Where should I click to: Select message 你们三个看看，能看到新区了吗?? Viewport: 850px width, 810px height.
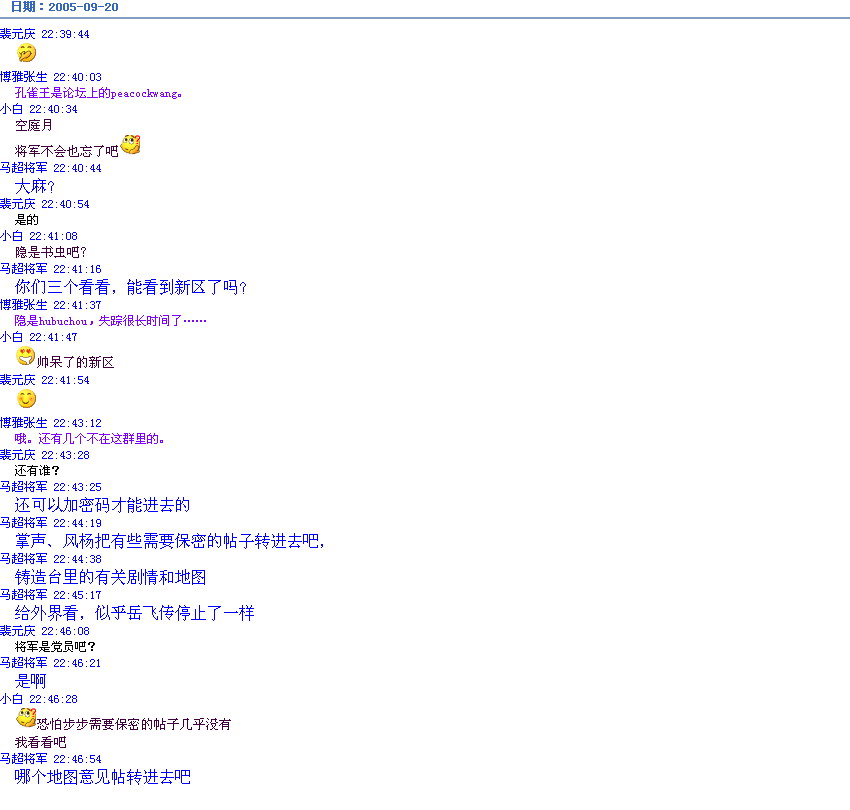click(131, 287)
